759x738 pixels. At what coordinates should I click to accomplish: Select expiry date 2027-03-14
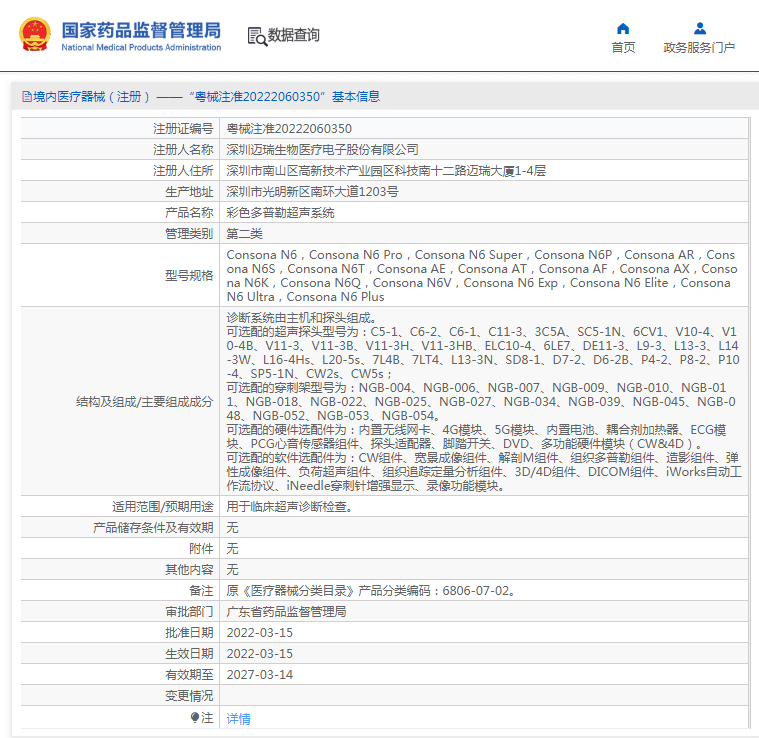pos(259,675)
